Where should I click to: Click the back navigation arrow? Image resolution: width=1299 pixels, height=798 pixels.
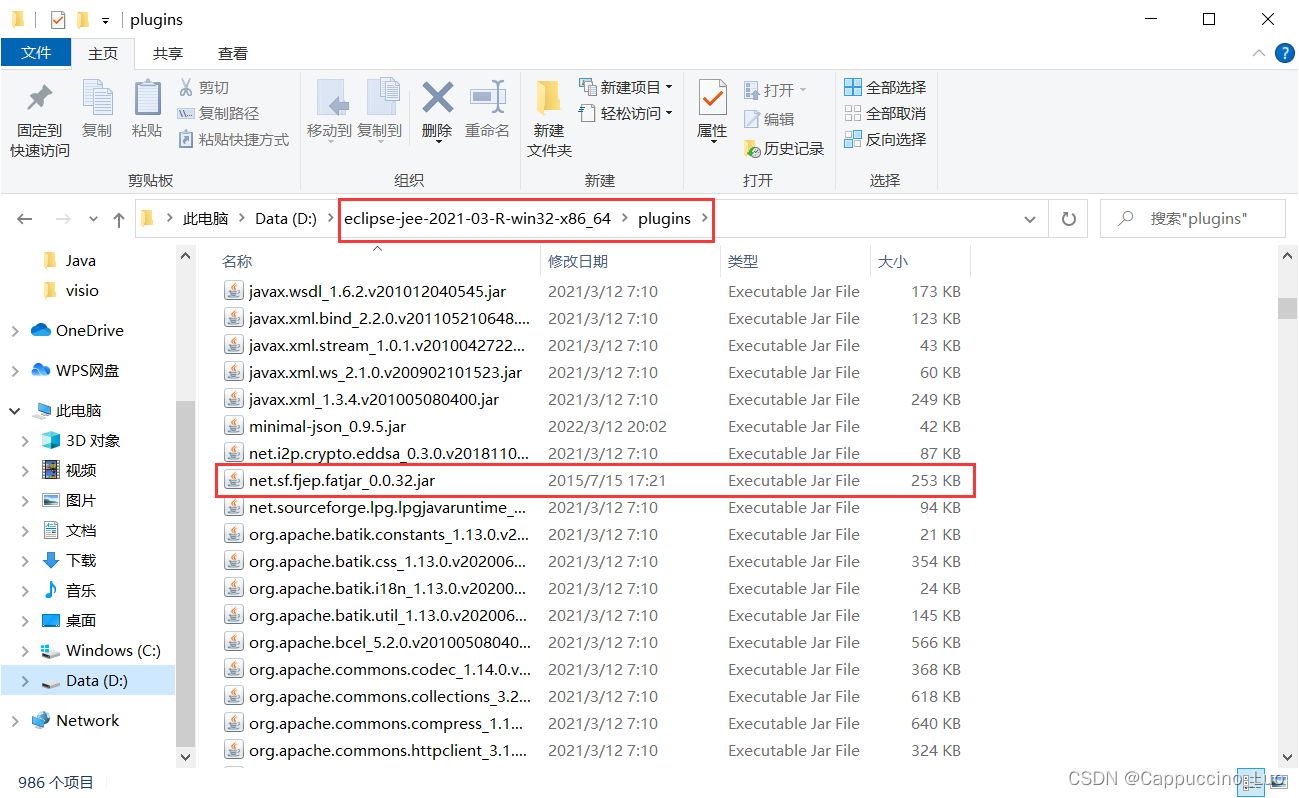point(25,219)
